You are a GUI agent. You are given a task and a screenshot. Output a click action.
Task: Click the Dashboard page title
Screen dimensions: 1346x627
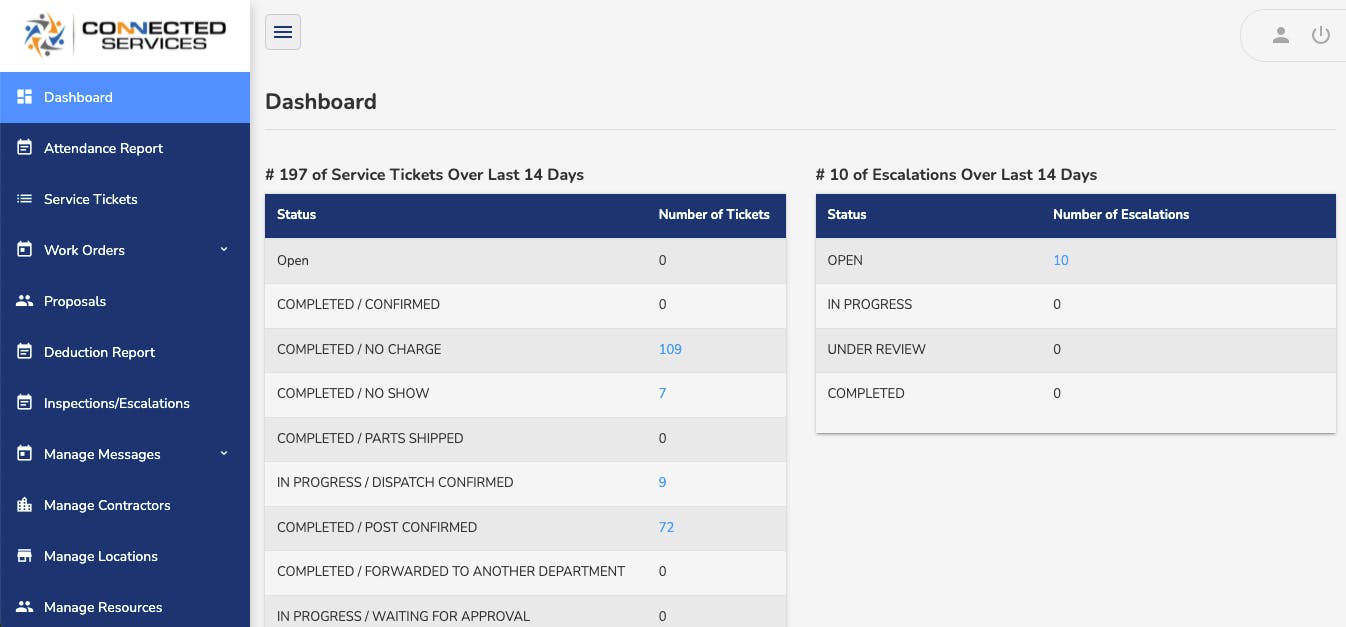(321, 101)
